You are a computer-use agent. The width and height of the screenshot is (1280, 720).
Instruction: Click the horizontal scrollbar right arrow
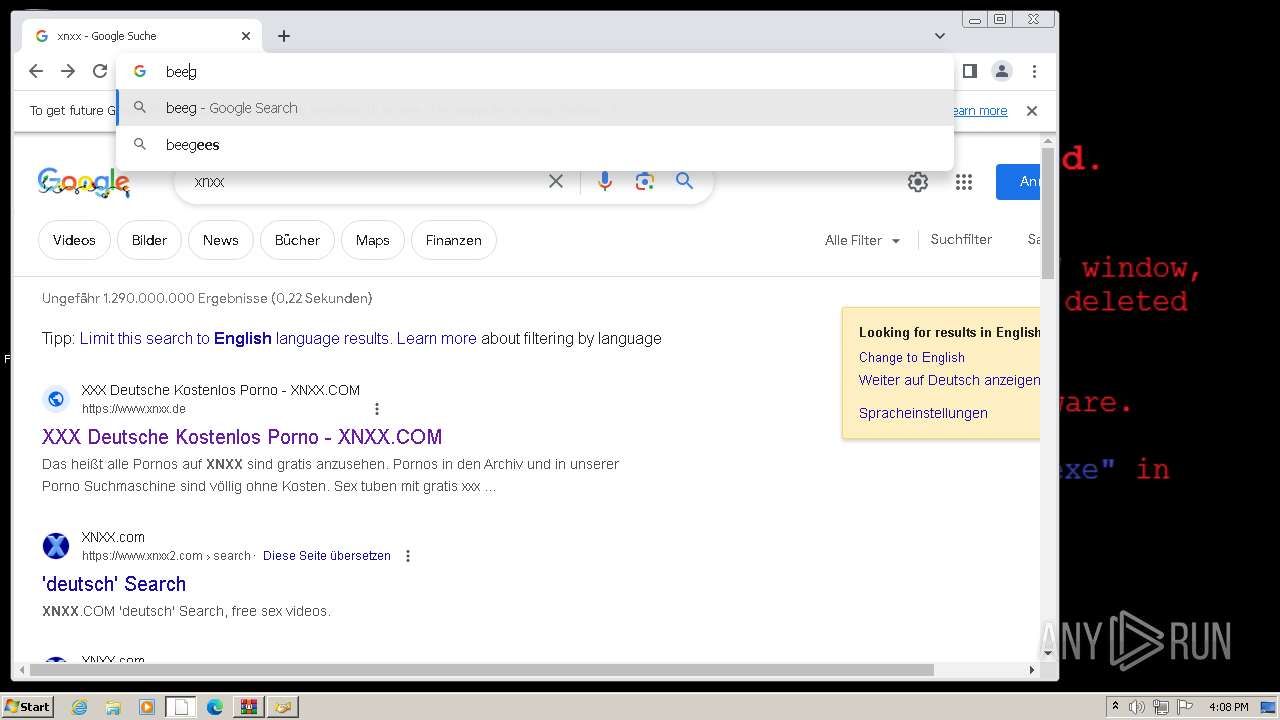tap(1032, 670)
